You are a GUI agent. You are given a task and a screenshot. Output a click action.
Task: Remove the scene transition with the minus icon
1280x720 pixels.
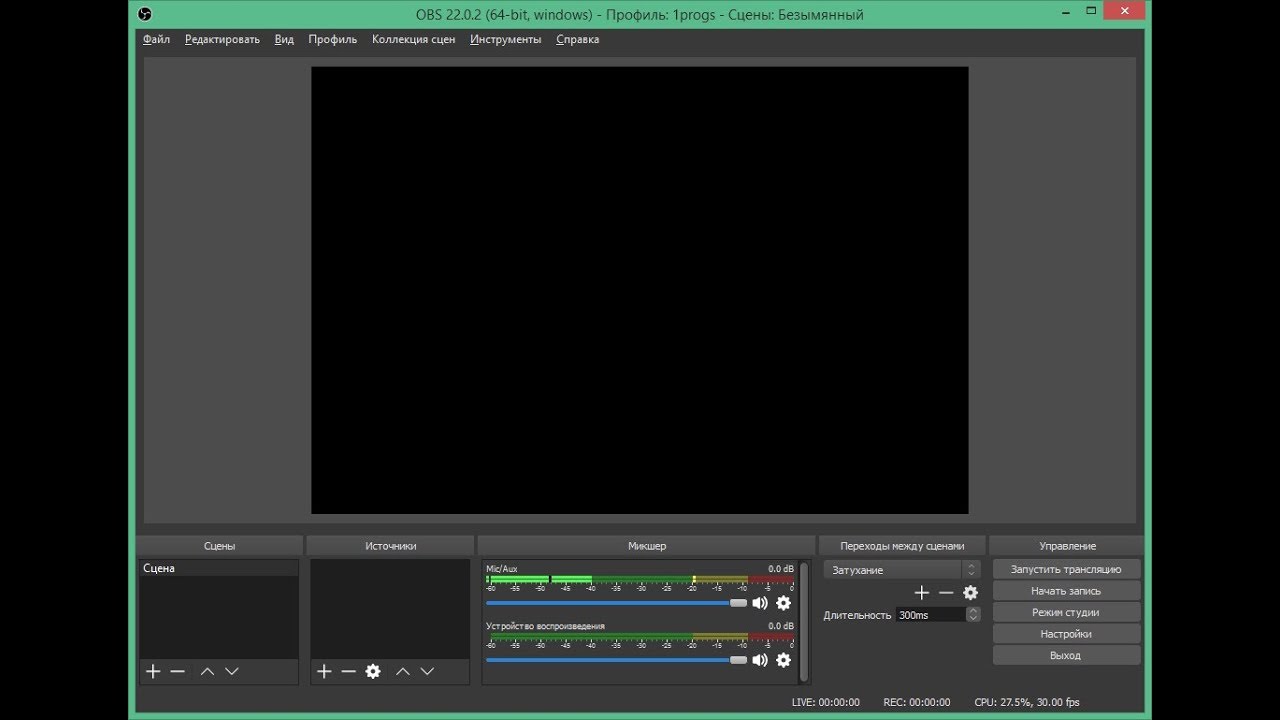946,593
